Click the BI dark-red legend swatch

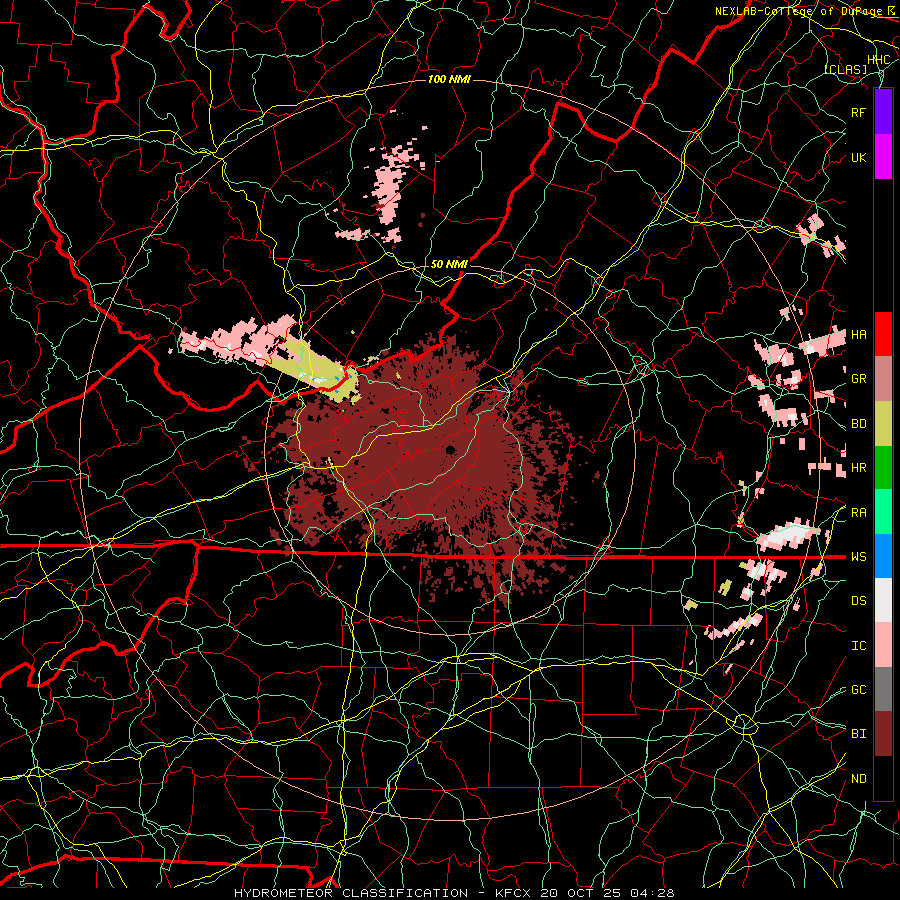(x=883, y=734)
